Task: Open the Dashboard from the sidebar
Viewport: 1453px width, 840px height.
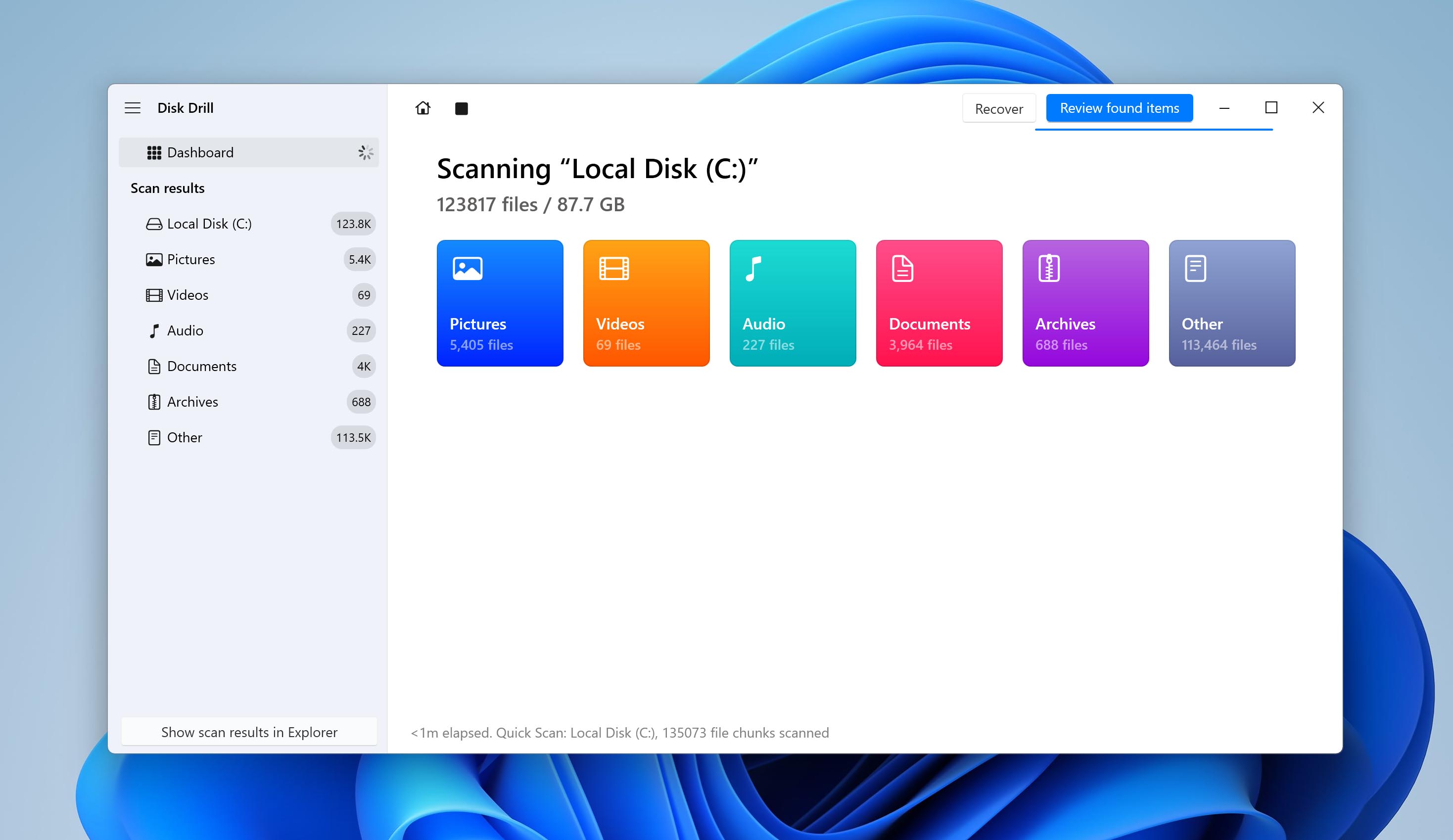Action: (x=200, y=152)
